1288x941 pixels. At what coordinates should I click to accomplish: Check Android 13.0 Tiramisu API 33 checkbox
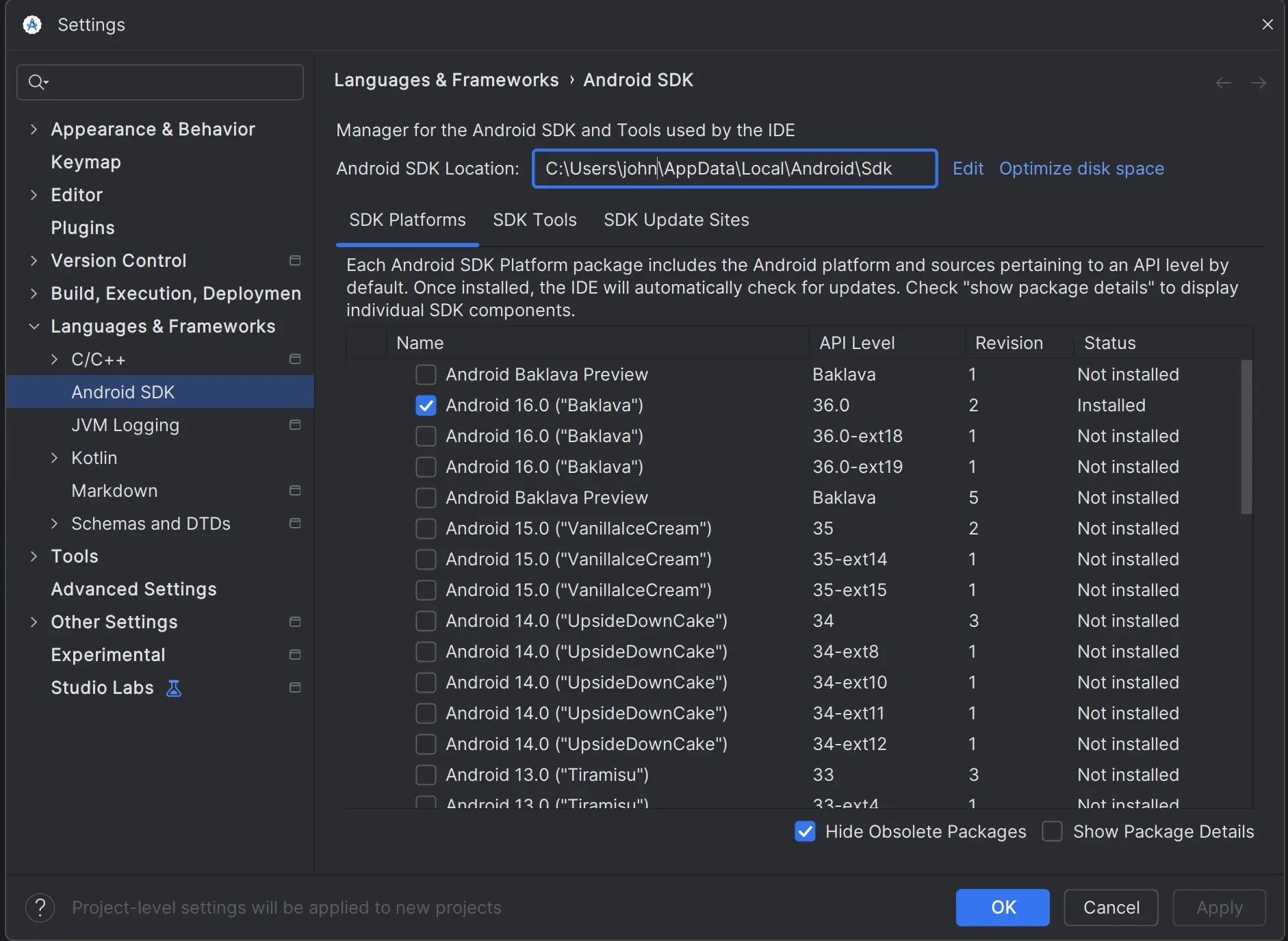pyautogui.click(x=426, y=775)
